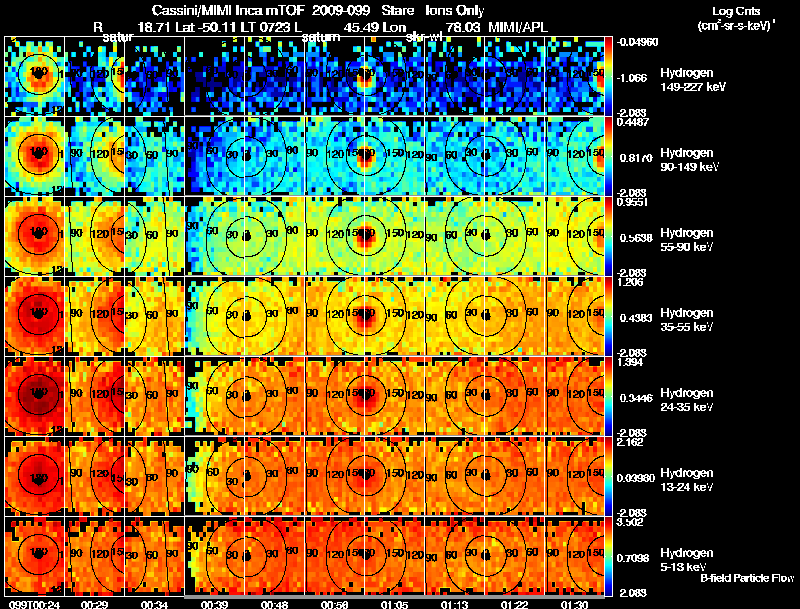Image resolution: width=800 pixels, height=609 pixels.
Task: Open the 5-13 keV image at 00:34
Action: (154, 556)
